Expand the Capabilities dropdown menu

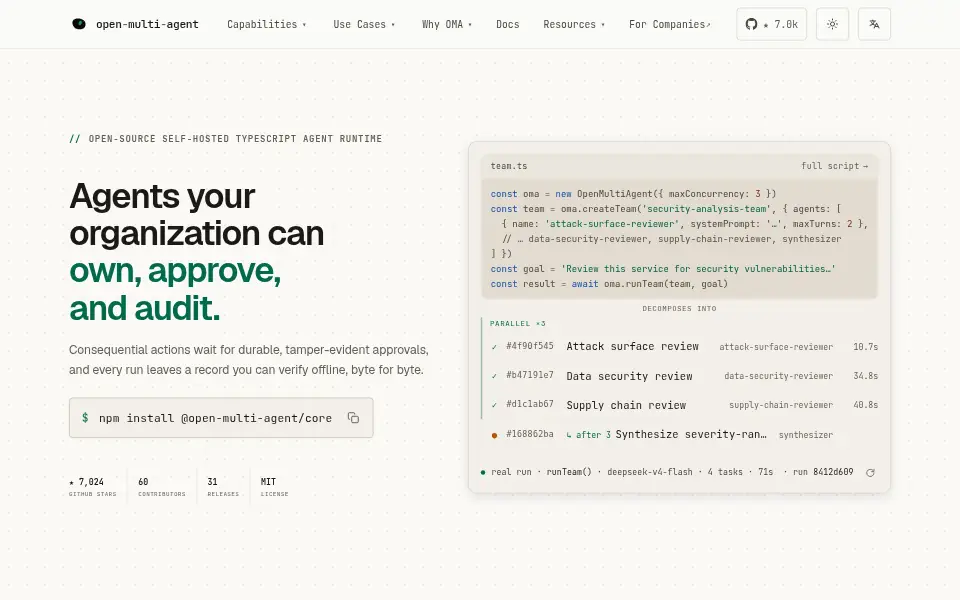click(266, 24)
